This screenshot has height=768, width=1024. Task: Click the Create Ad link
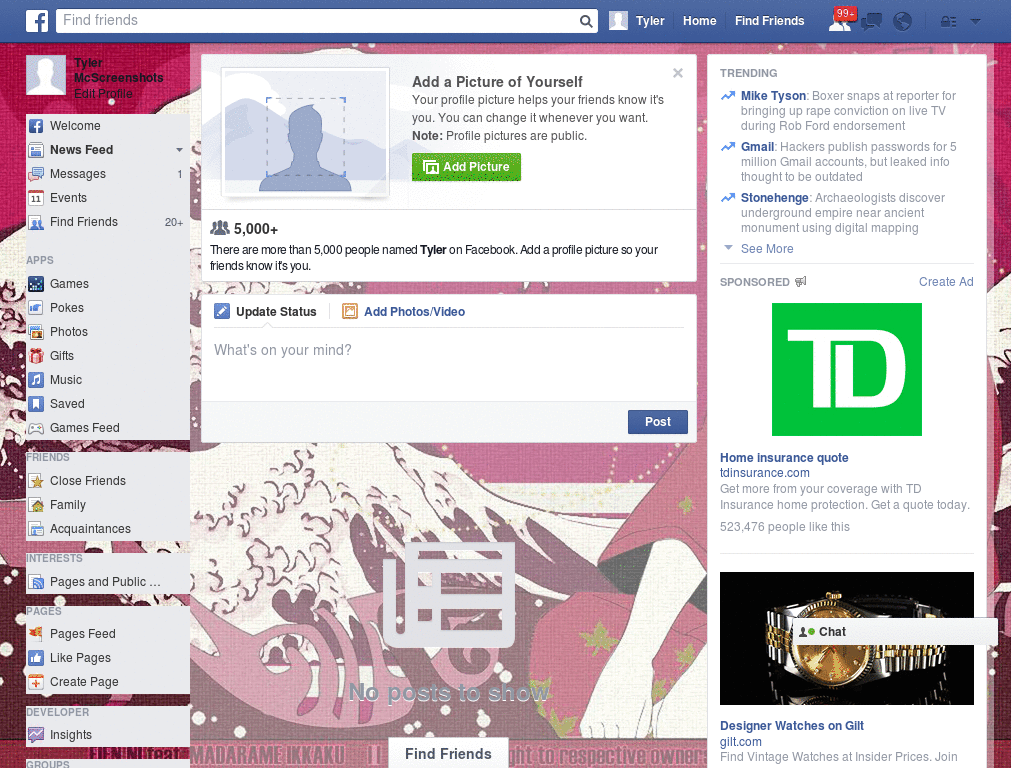coord(946,281)
